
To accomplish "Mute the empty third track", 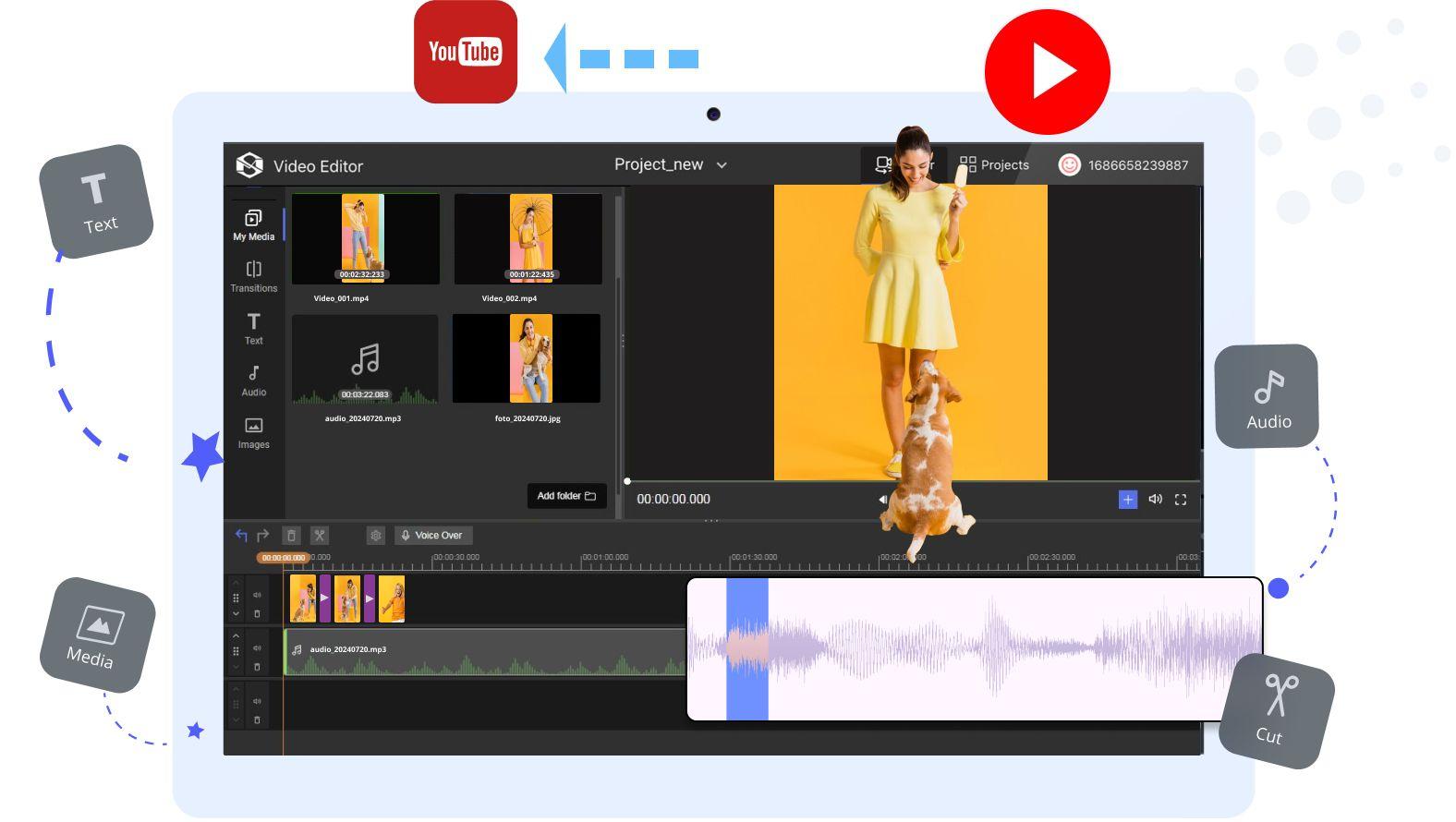I will [257, 701].
